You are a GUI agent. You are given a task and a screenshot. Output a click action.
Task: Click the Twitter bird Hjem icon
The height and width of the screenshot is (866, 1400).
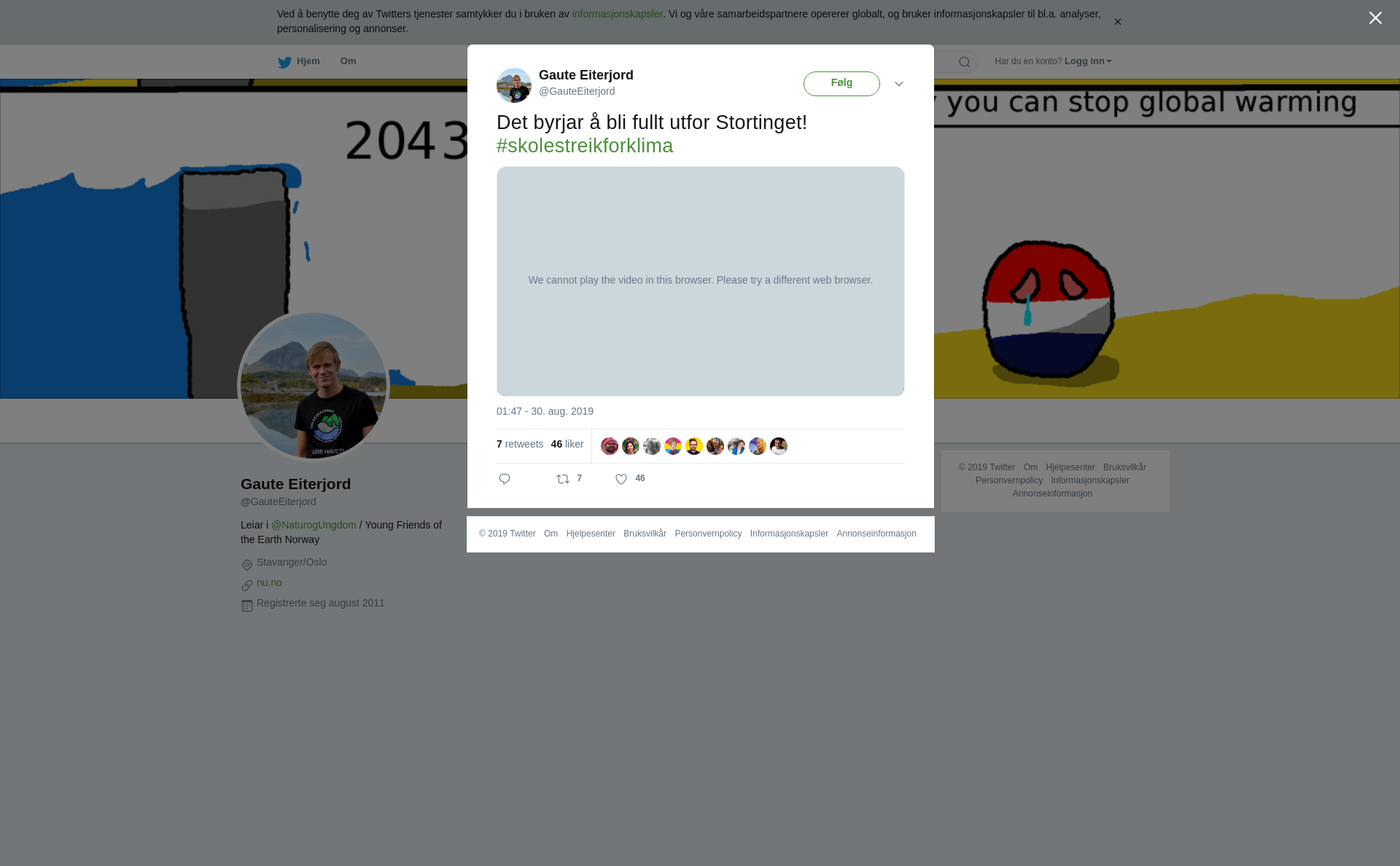[284, 62]
